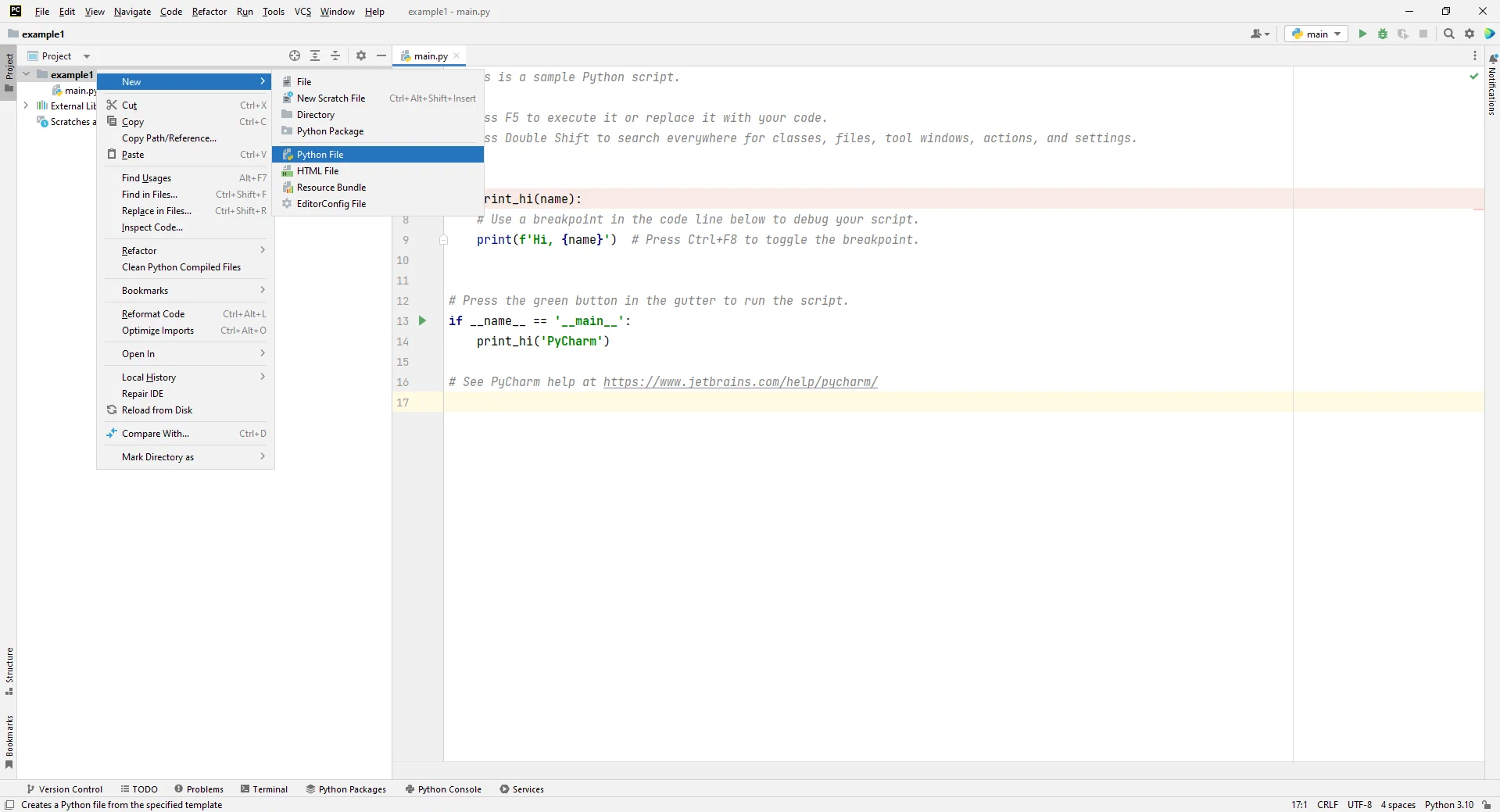Viewport: 1500px width, 812px height.
Task: Open Notifications side panel
Action: click(1492, 86)
